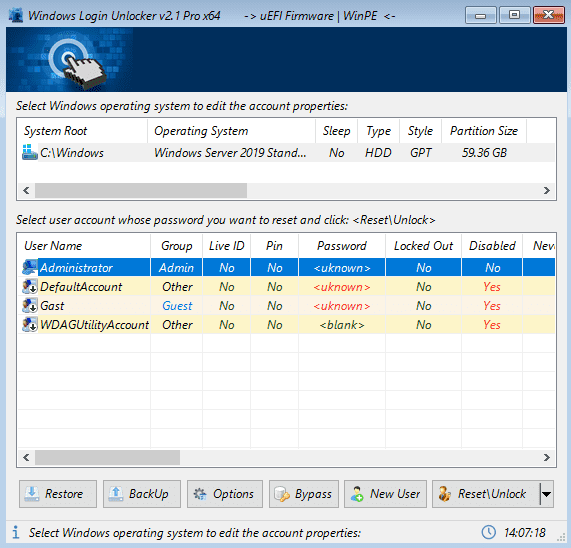Click the Reset\Unlock button
The image size is (571, 548).
[x=485, y=494]
